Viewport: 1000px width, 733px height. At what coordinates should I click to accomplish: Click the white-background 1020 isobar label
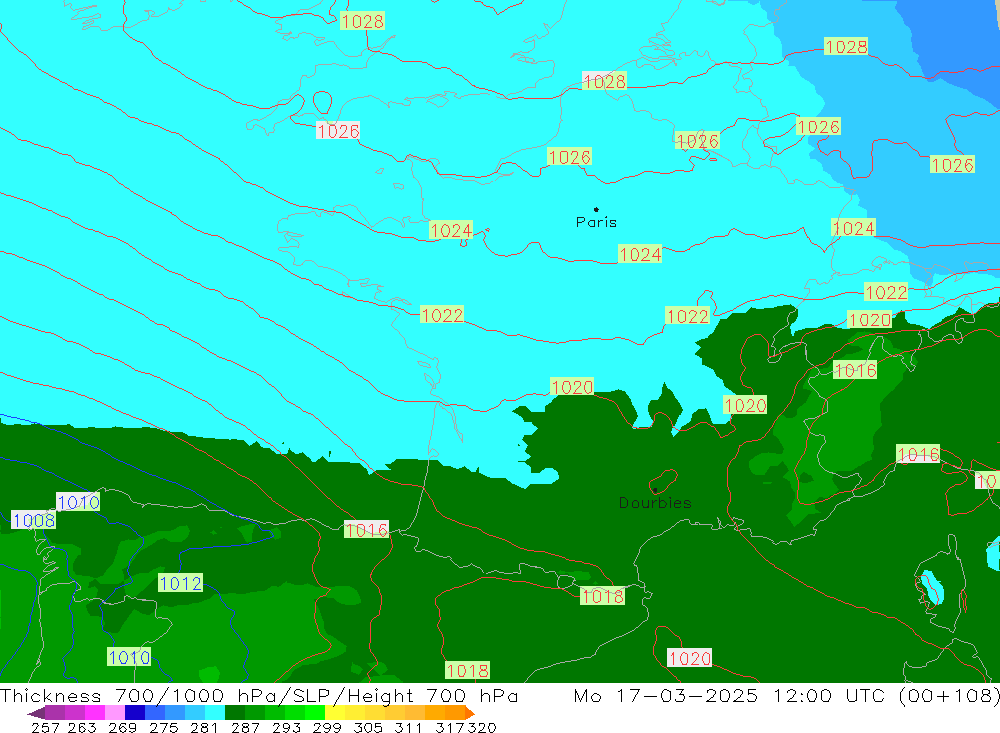689,658
